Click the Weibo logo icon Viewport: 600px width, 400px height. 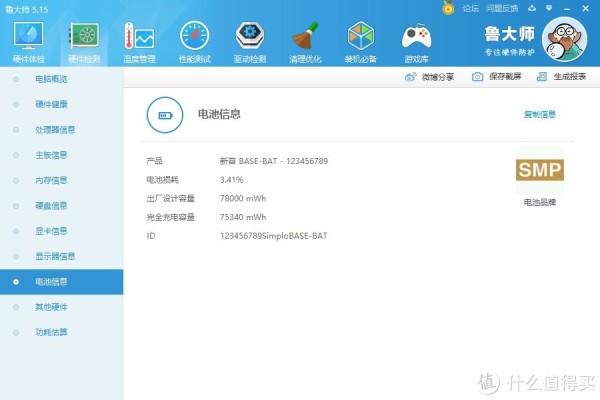coord(410,77)
